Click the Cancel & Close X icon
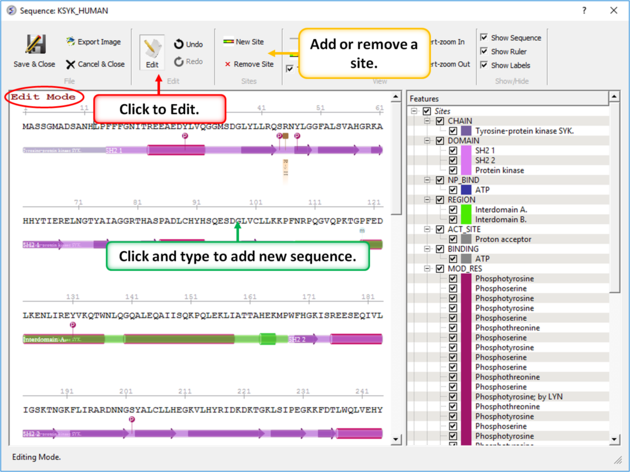The height and width of the screenshot is (472, 630). pyautogui.click(x=71, y=64)
